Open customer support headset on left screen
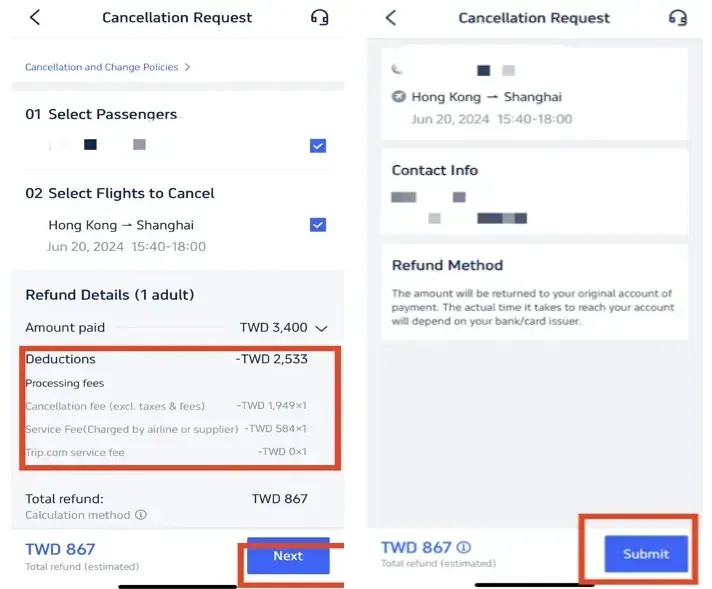This screenshot has height=589, width=712. point(320,17)
